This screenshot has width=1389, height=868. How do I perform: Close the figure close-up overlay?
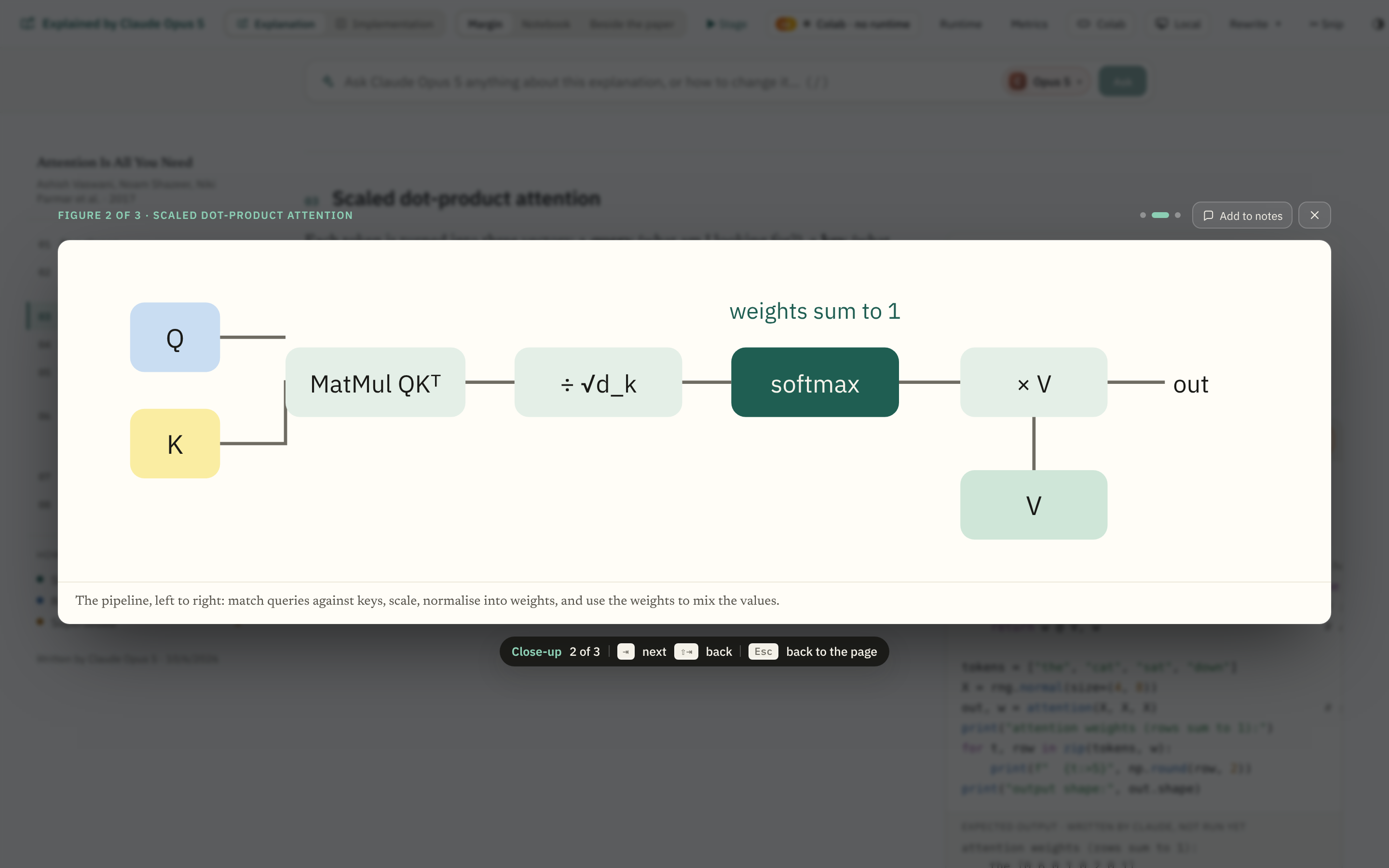click(x=1314, y=215)
